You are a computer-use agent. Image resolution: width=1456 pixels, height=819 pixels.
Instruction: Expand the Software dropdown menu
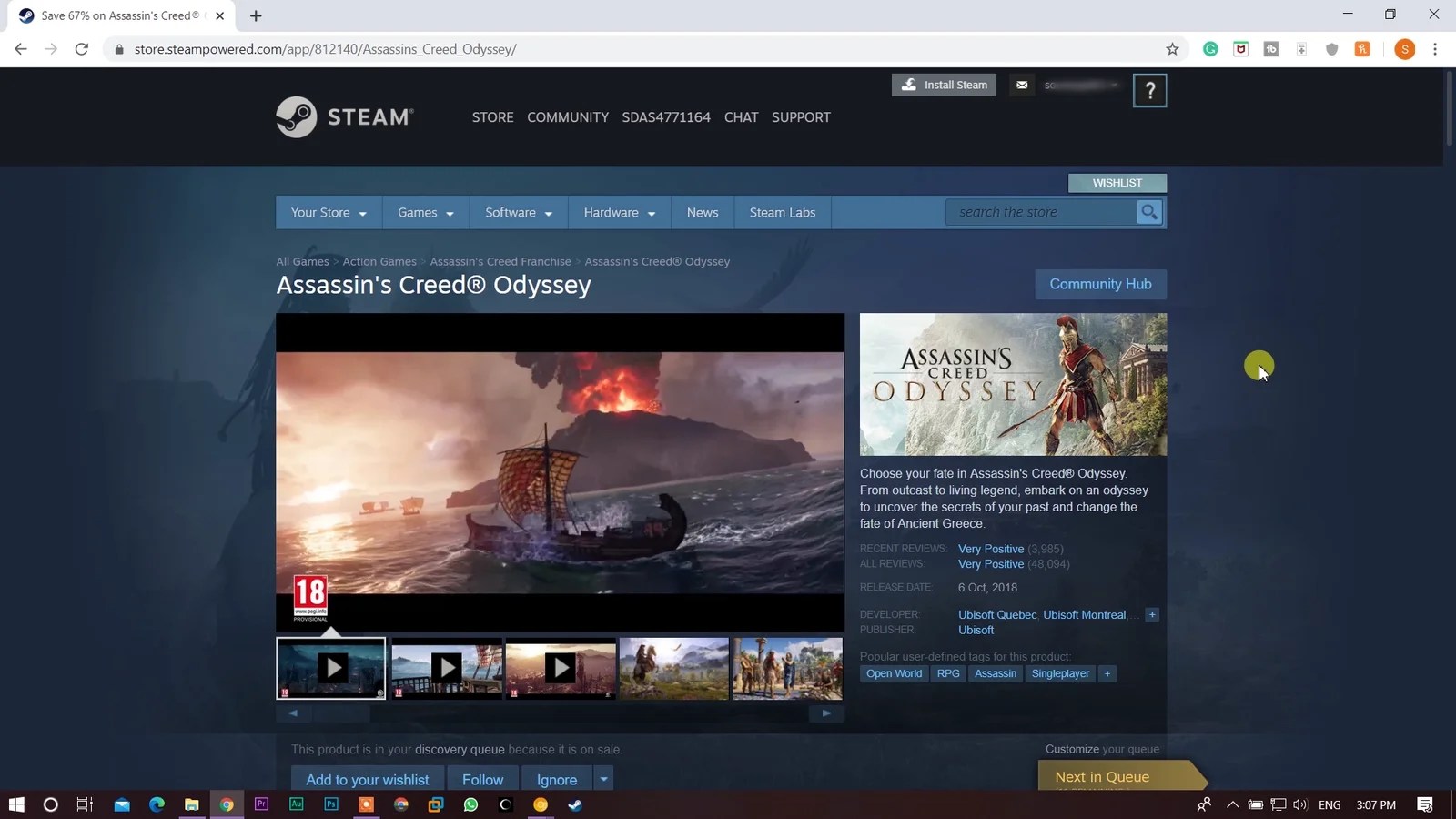point(519,212)
